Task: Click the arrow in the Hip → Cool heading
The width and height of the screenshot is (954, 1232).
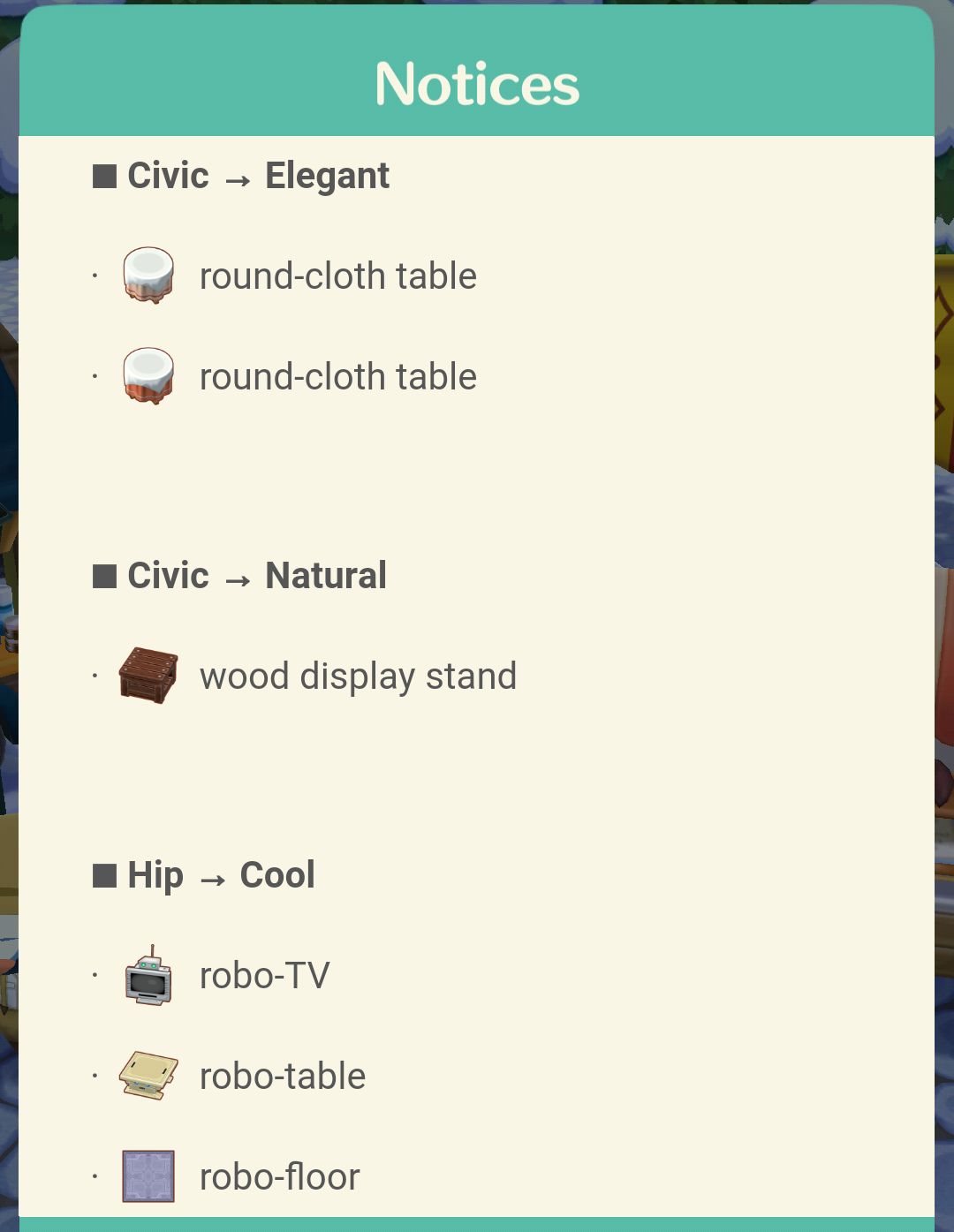Action: [212, 879]
